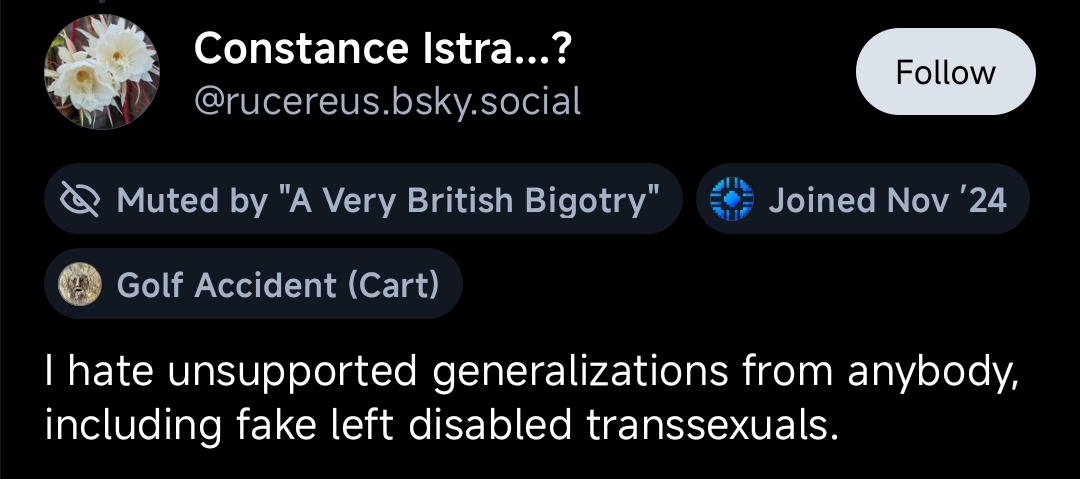Select the "Muted by" label text
Image resolution: width=1080 pixels, height=479 pixels.
[192, 200]
